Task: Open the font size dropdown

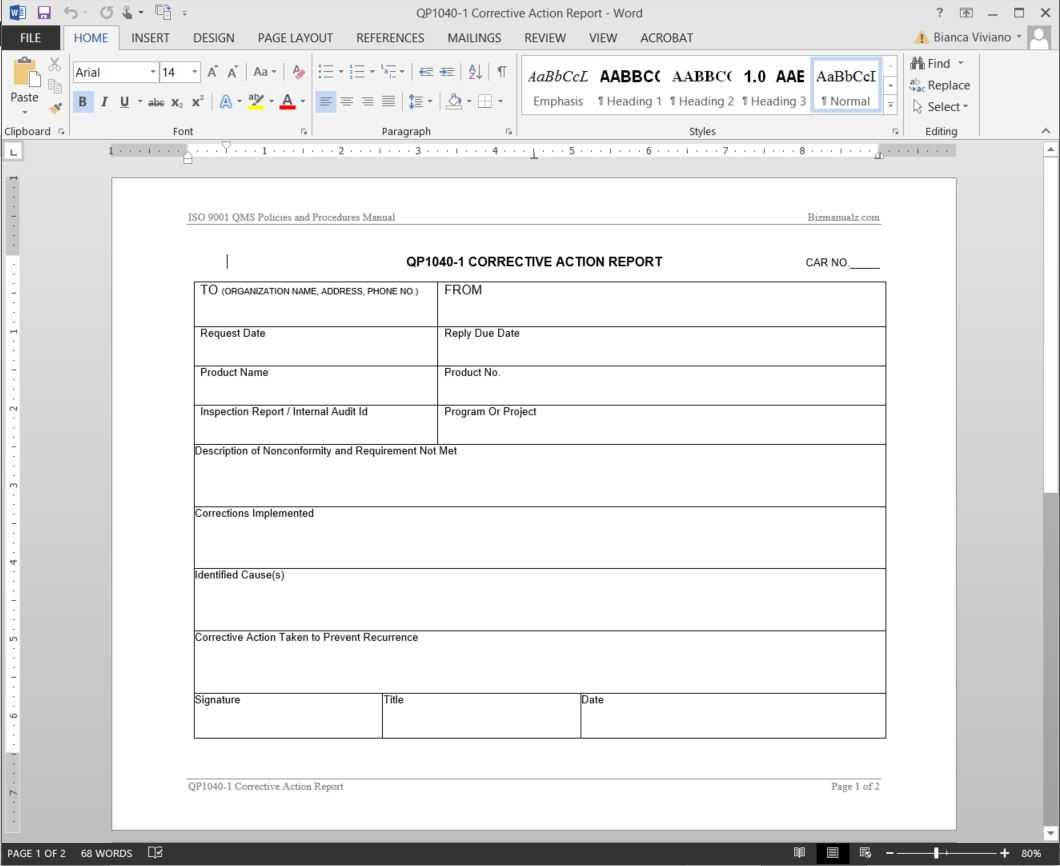Action: (194, 72)
